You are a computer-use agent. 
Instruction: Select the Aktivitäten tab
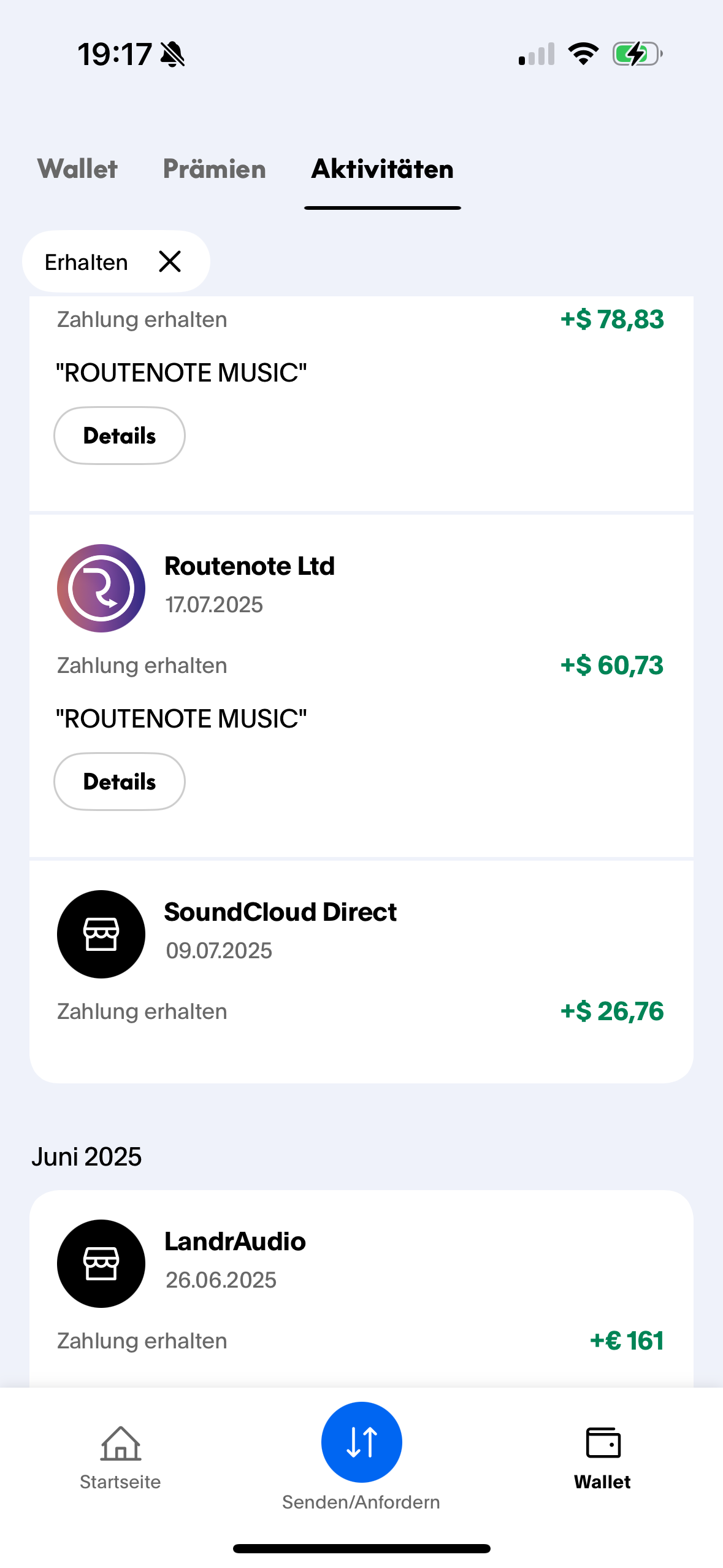click(x=382, y=169)
